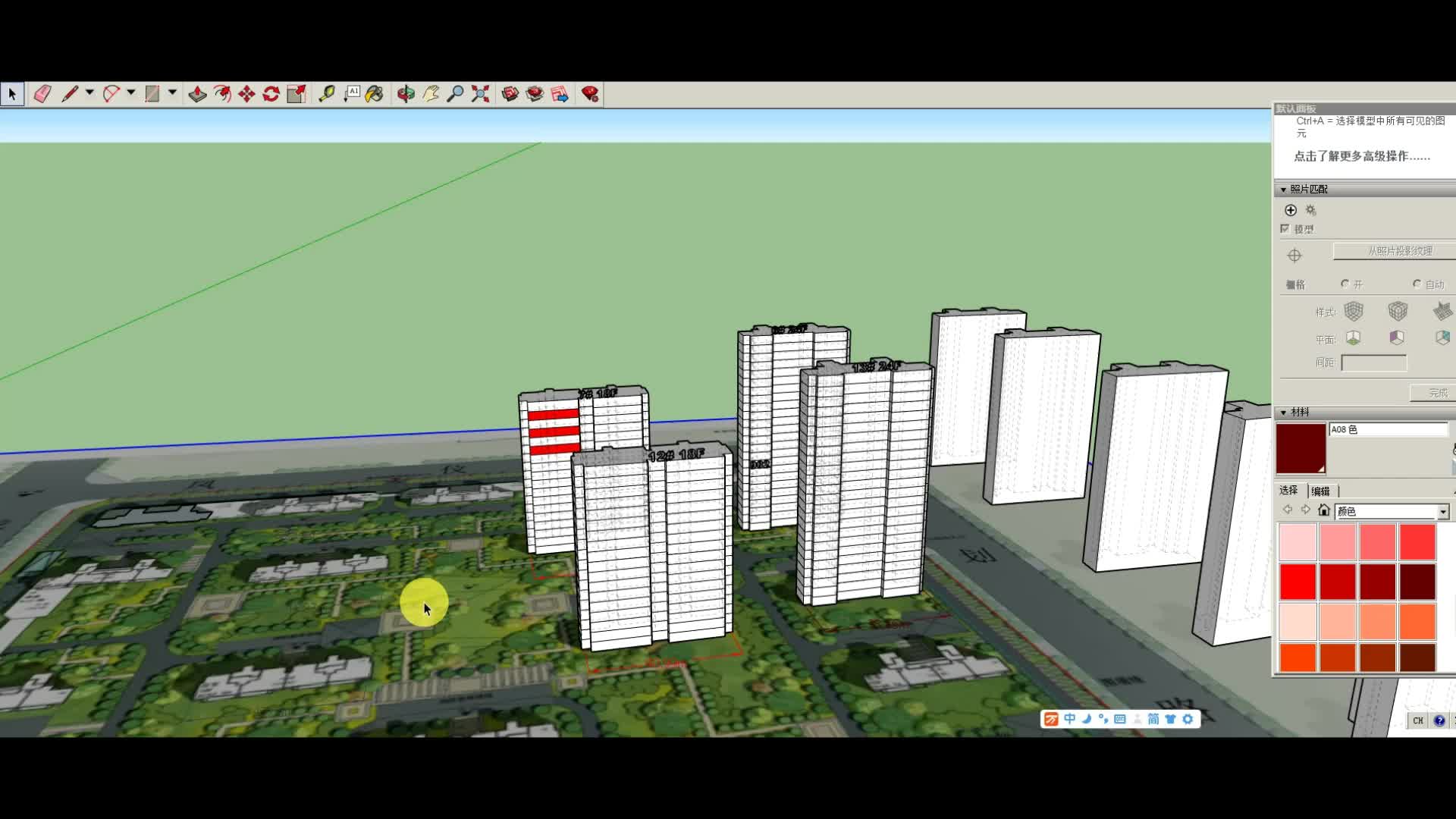This screenshot has height=819, width=1456.
Task: Open the 3D Warehouse icon
Action: coord(510,94)
